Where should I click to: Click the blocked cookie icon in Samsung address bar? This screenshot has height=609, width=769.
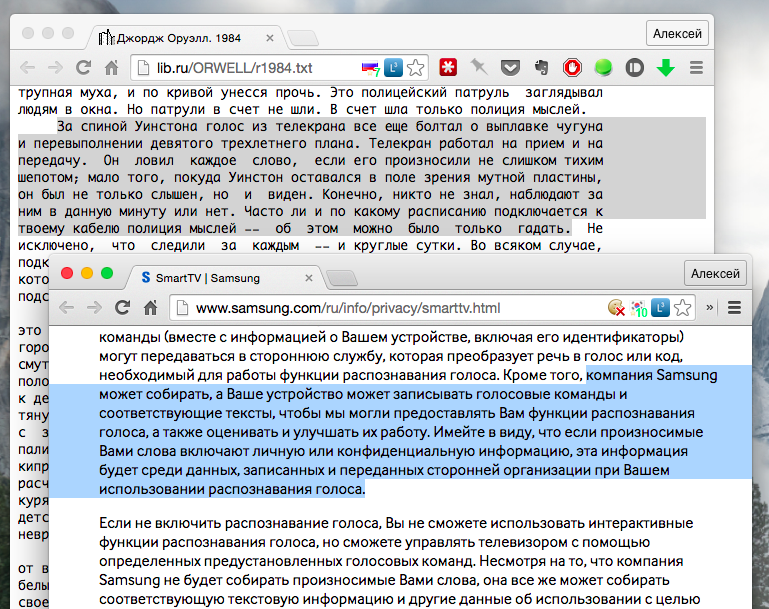[616, 308]
